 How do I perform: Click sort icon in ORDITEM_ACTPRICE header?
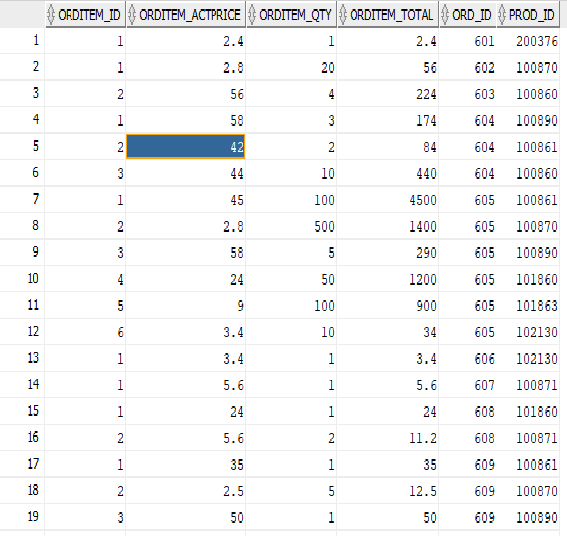pos(132,15)
